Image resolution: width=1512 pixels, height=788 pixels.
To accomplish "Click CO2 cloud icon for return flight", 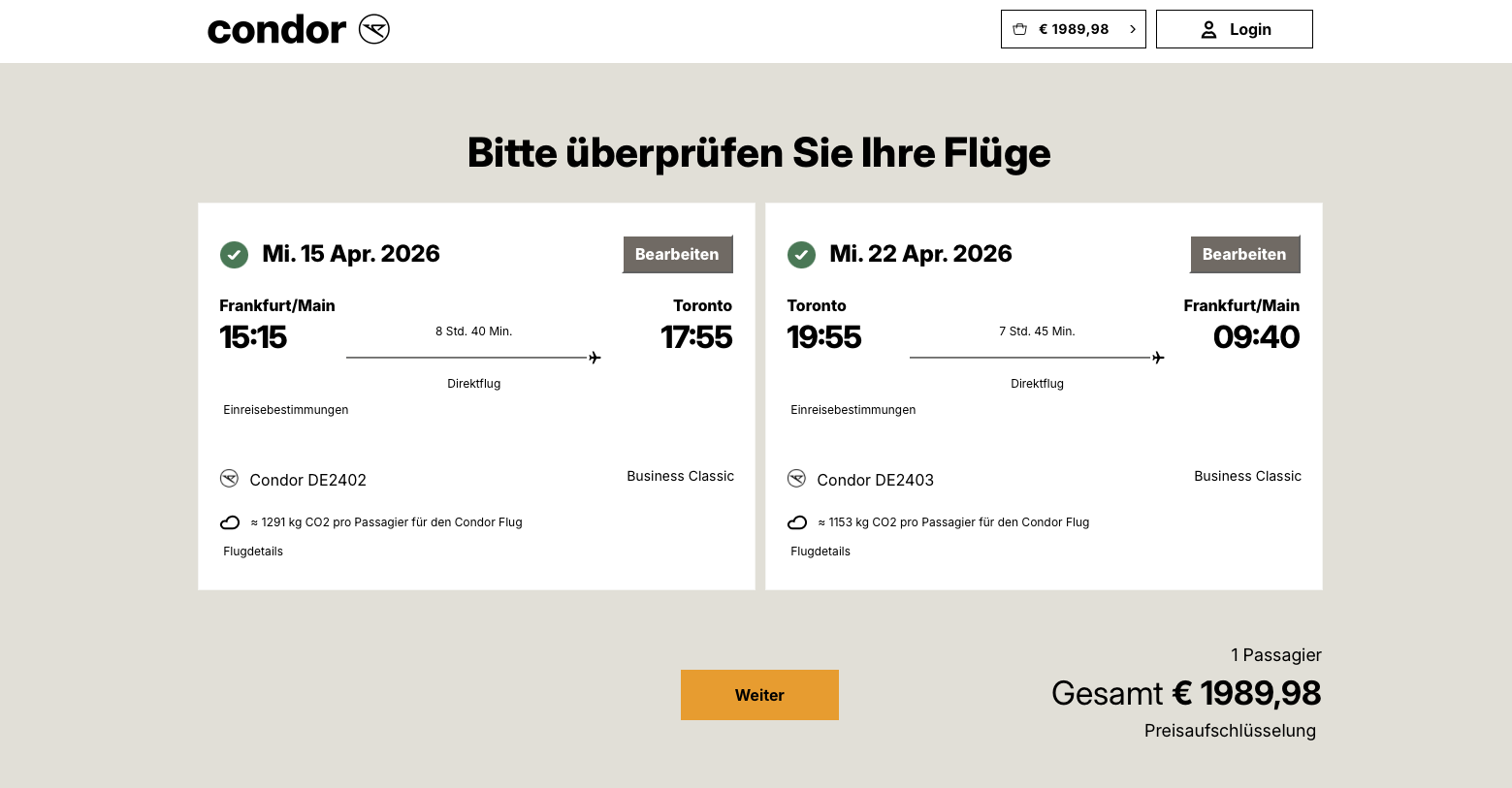I will coord(796,522).
